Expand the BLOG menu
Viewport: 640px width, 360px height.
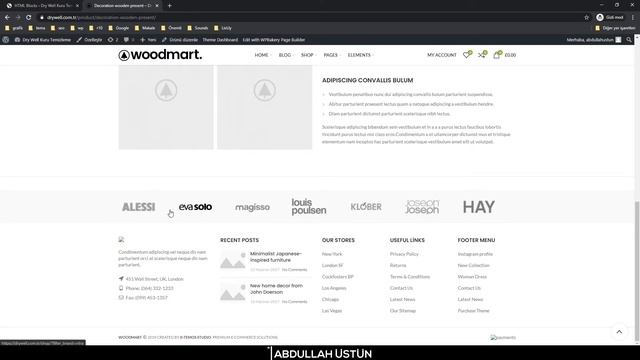[285, 55]
